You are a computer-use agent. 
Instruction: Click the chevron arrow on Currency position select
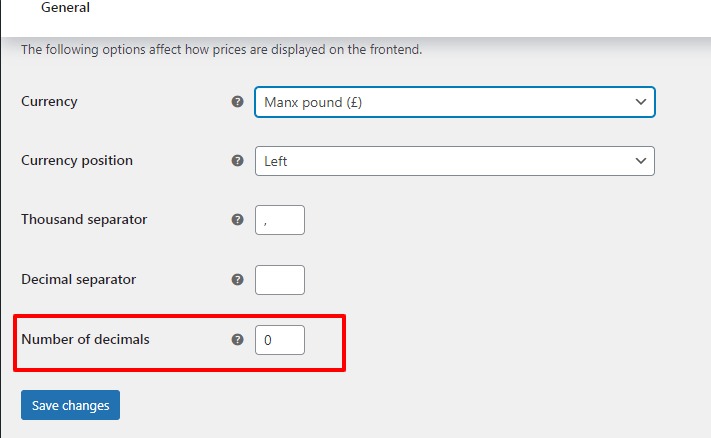tap(640, 161)
